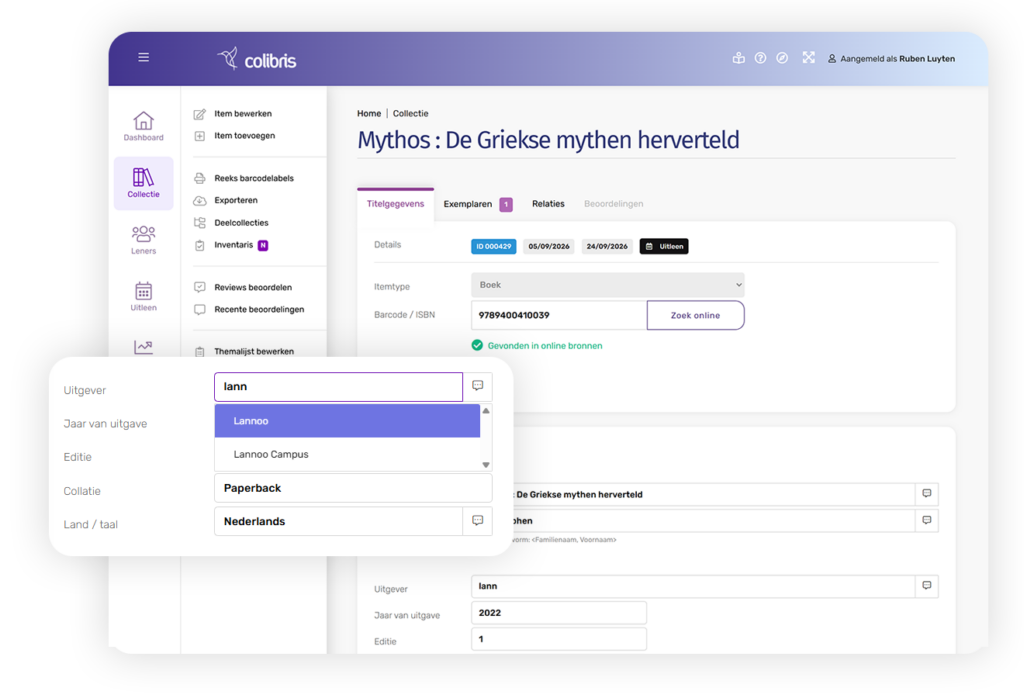
Task: Click suggestion list scroll up arrow
Action: (486, 411)
